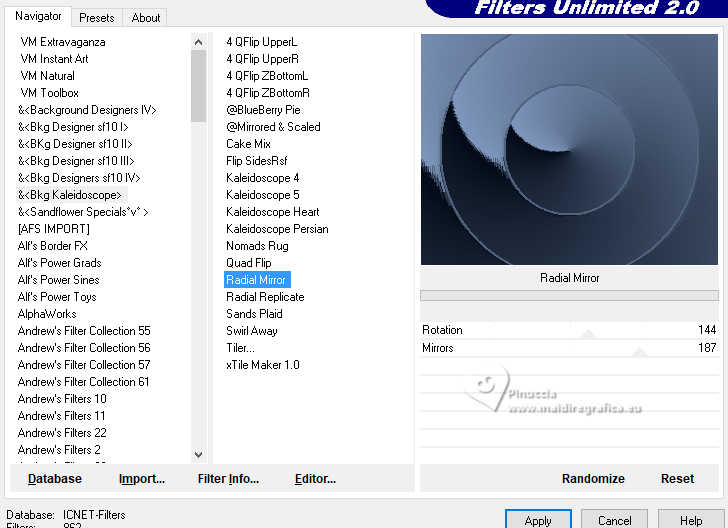The image size is (728, 528).
Task: Select Andrew's Filters 2 category
Action: pos(59,450)
